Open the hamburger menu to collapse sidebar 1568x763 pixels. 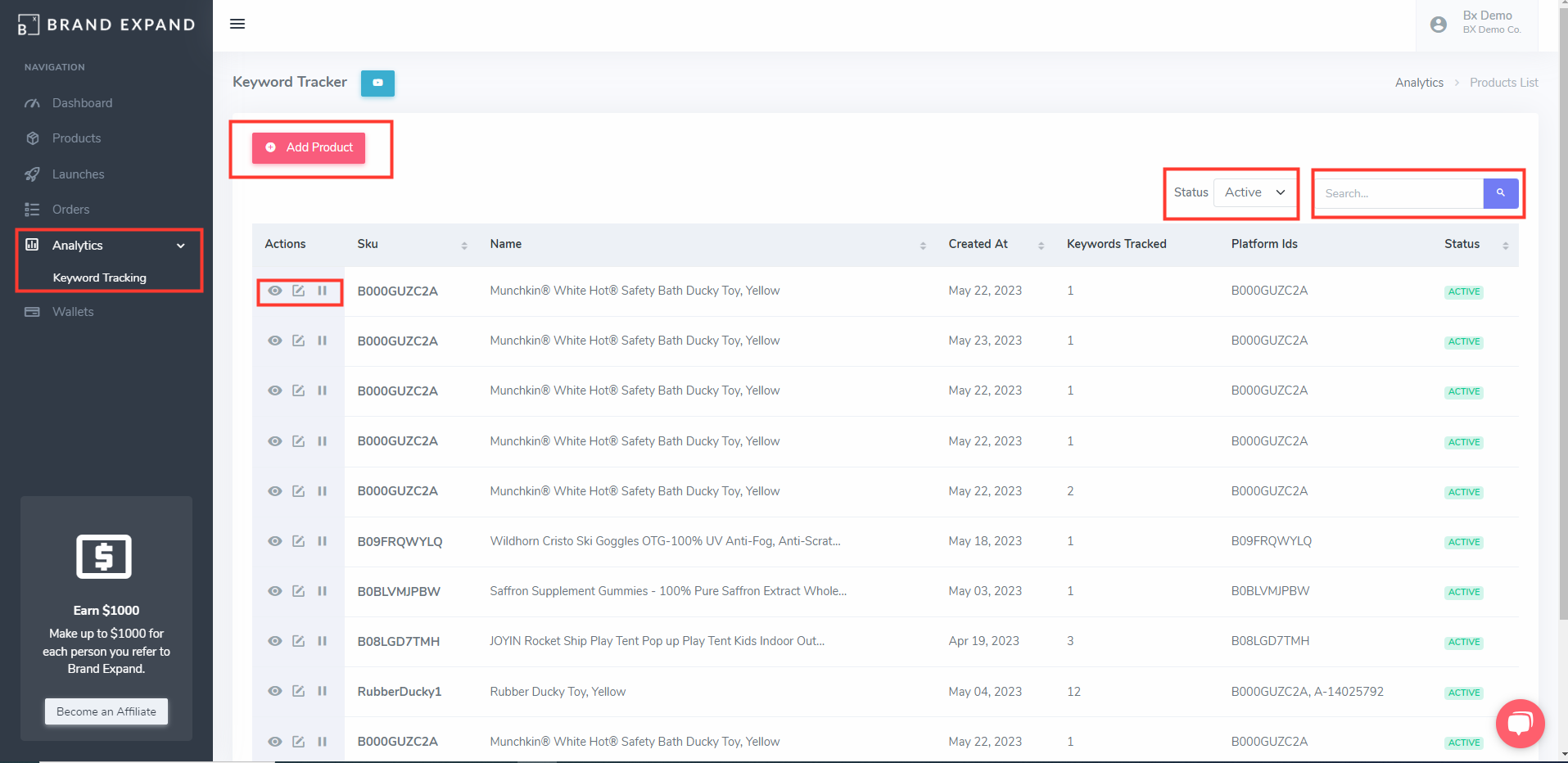click(237, 24)
